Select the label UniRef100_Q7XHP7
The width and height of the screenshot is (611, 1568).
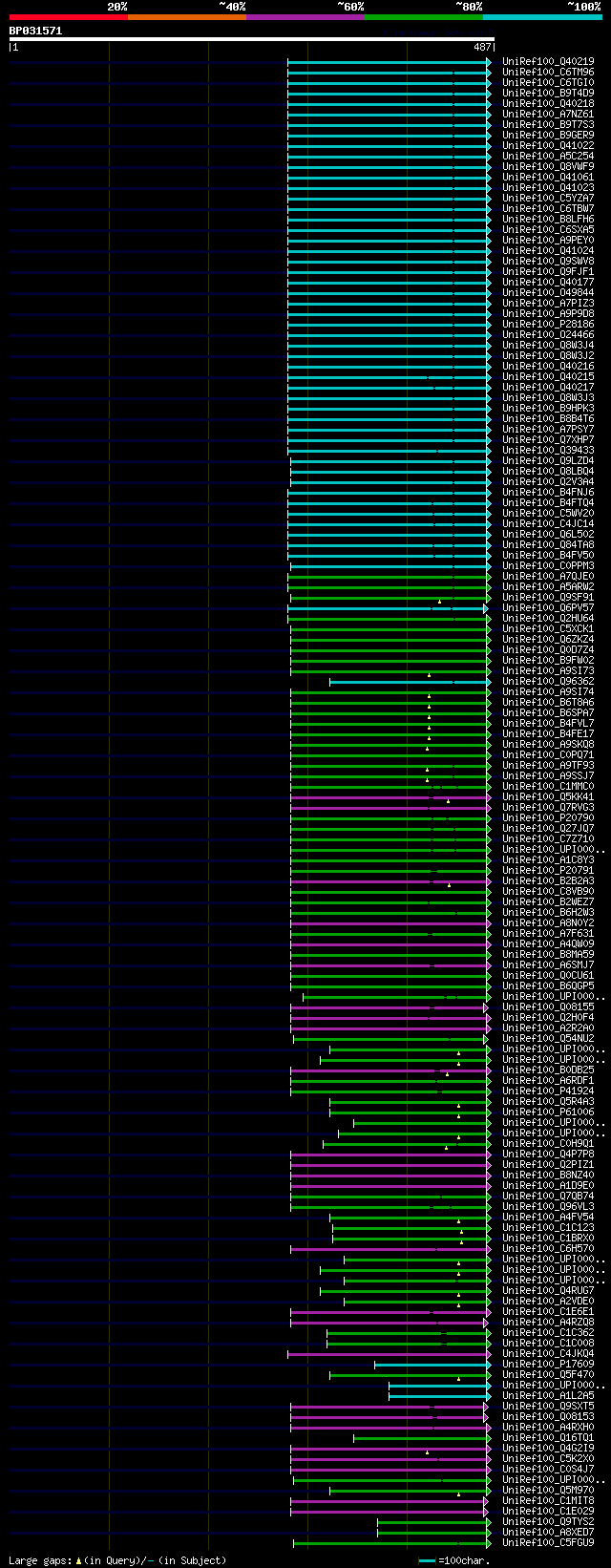click(548, 440)
